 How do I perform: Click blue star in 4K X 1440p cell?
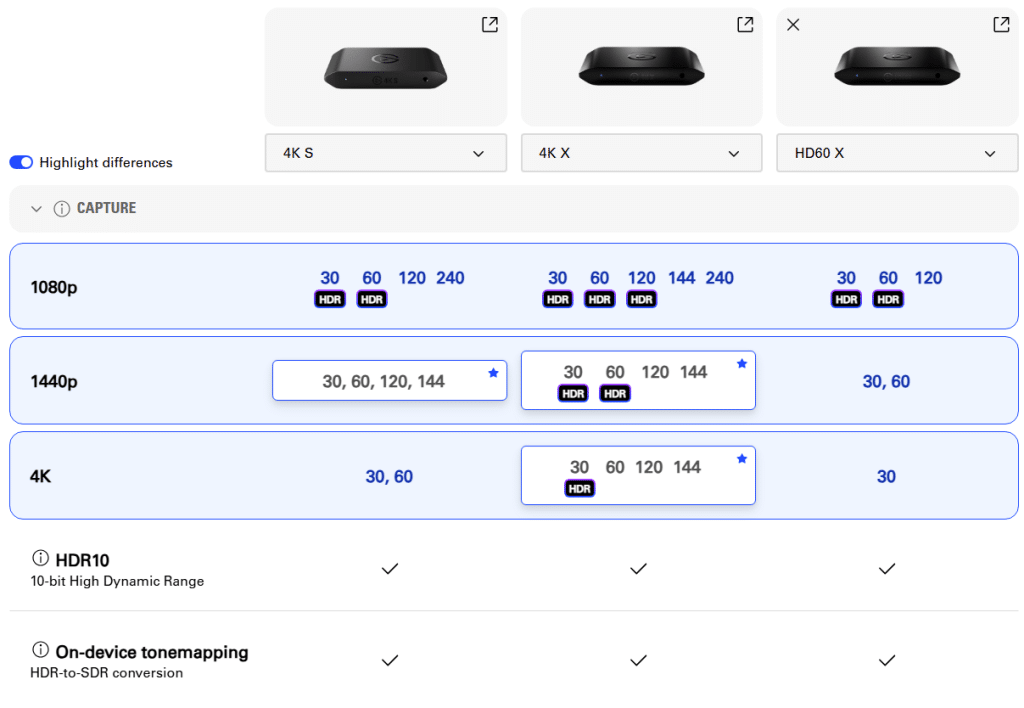741,364
